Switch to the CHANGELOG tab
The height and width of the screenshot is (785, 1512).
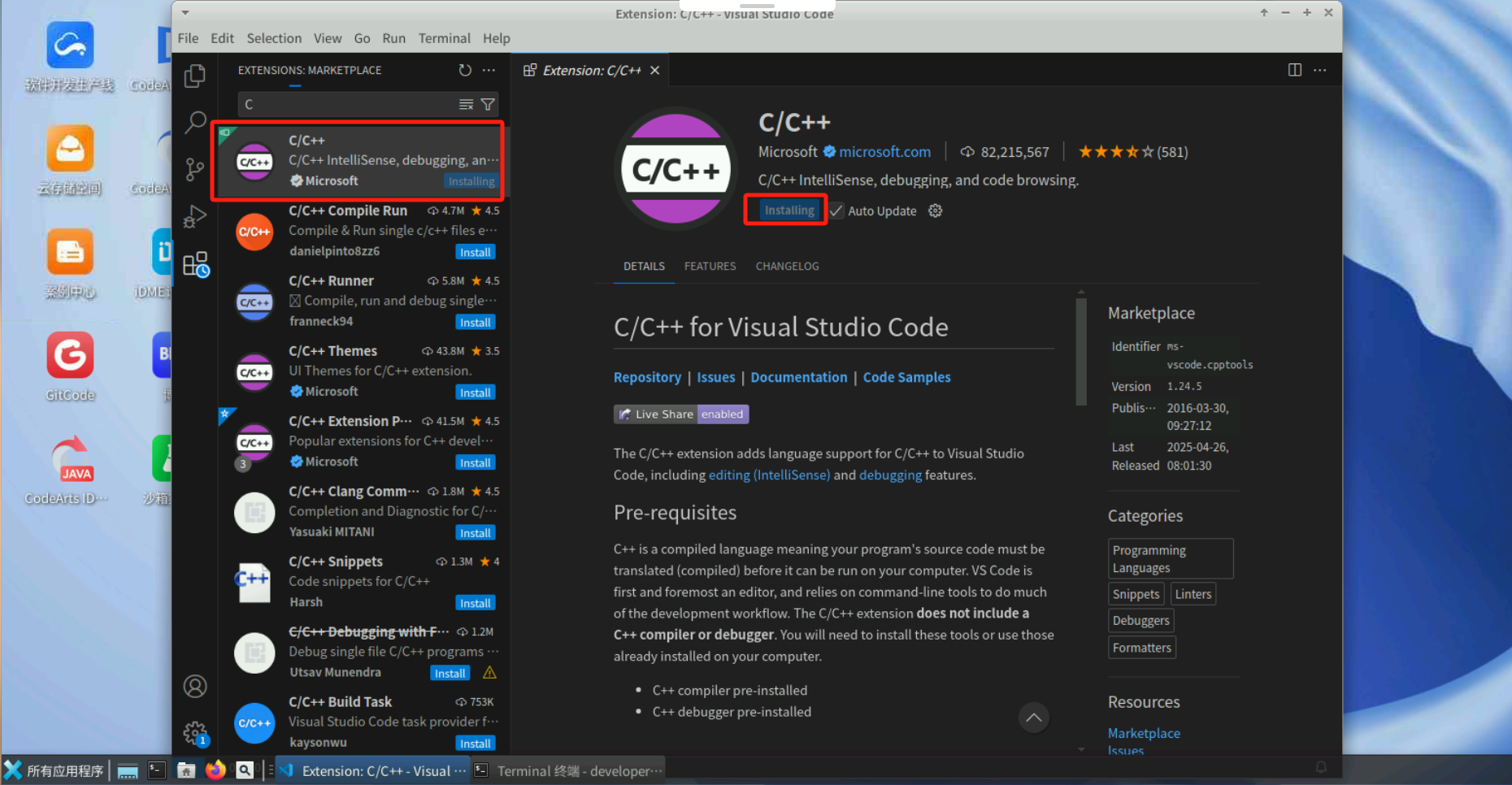(x=787, y=267)
